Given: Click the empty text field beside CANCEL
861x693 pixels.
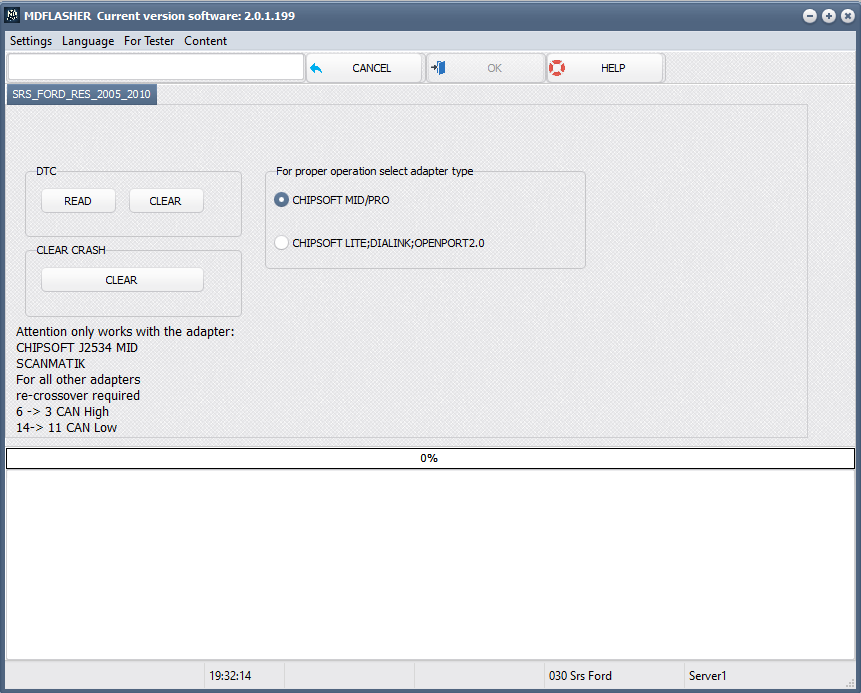Looking at the screenshot, I should point(156,68).
